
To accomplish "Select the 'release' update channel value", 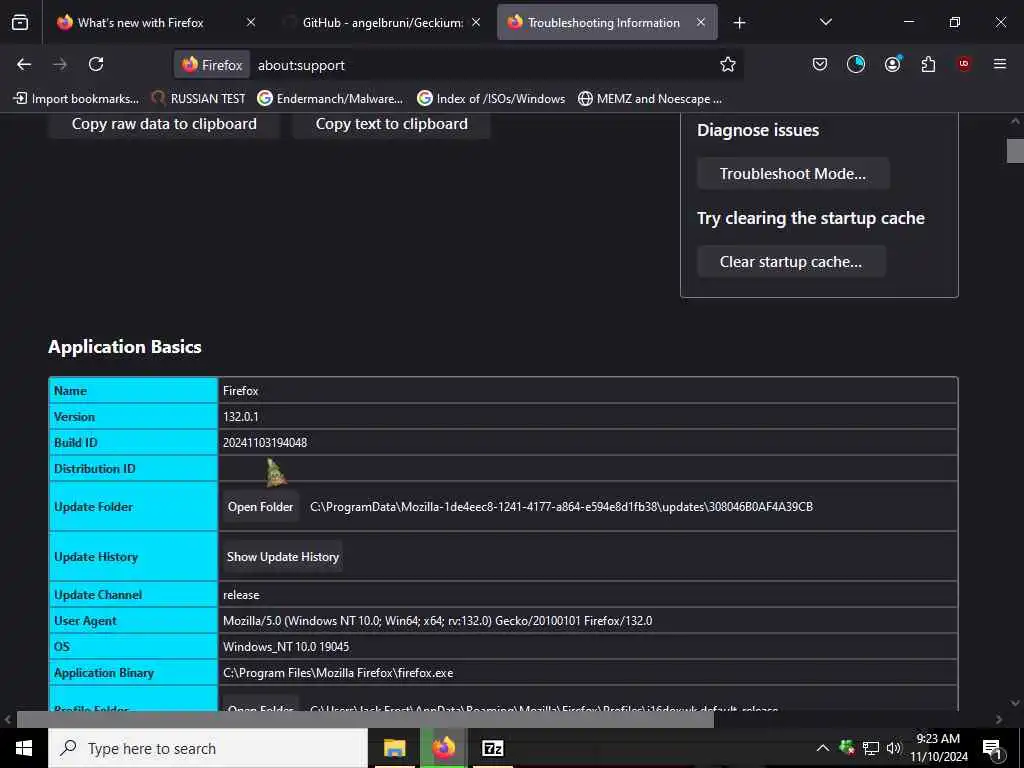I will click(x=241, y=595).
